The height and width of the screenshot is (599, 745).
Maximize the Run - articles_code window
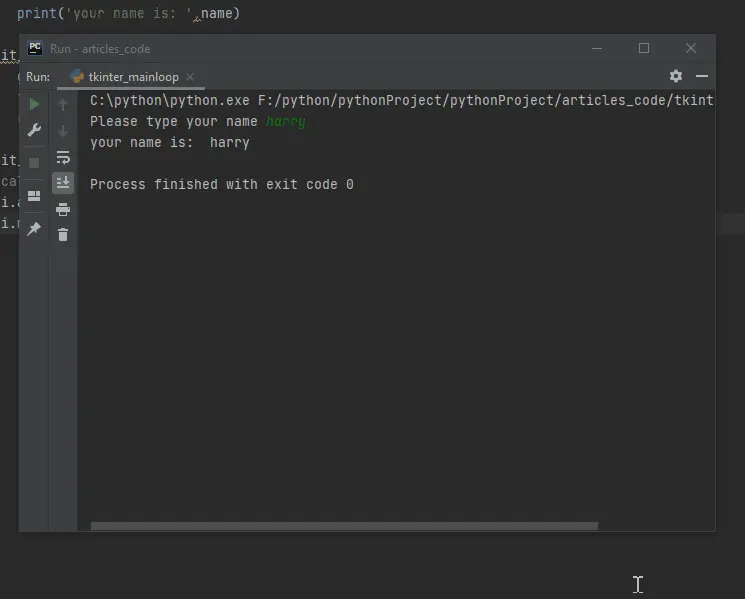(644, 48)
